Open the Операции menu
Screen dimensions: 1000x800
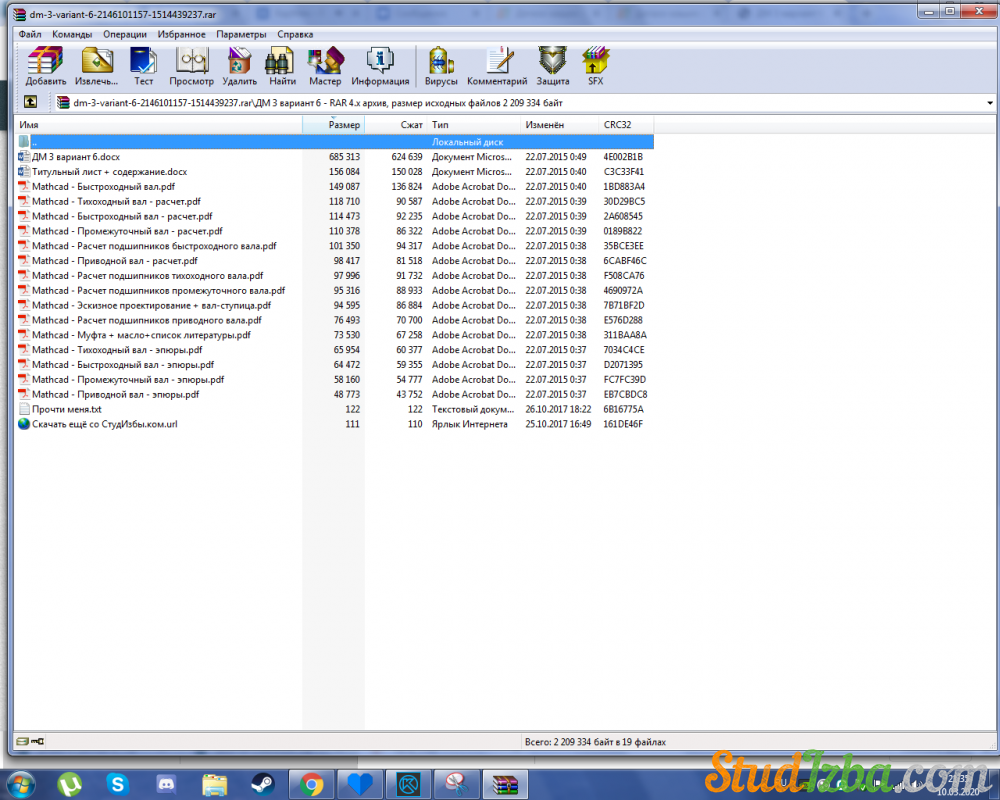[125, 34]
